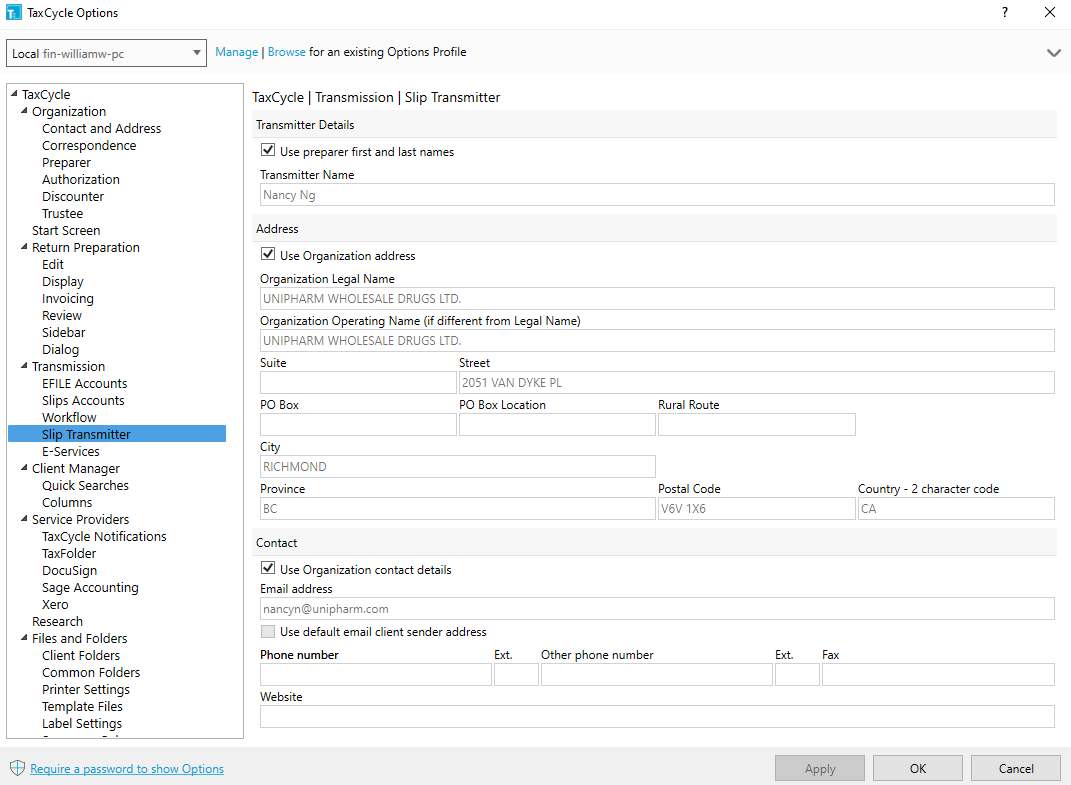This screenshot has height=785, width=1071.
Task: Select the Discounter tree item
Action: 73,197
